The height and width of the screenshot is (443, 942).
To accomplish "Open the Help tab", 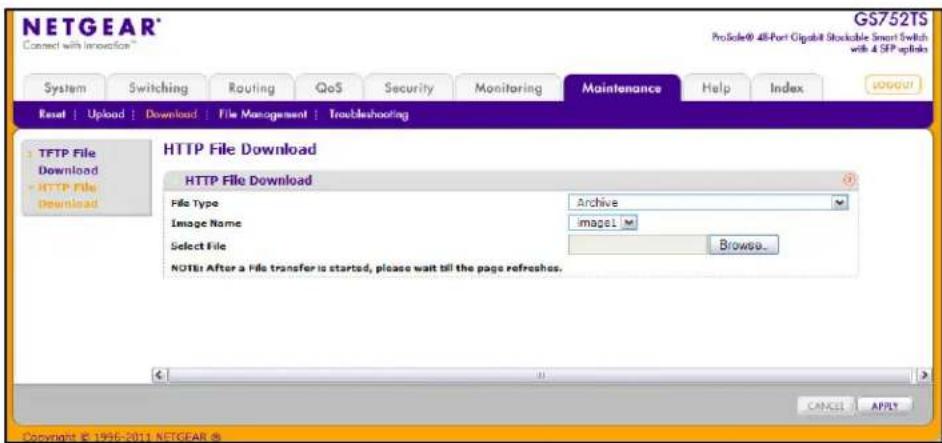I will [x=715, y=88].
